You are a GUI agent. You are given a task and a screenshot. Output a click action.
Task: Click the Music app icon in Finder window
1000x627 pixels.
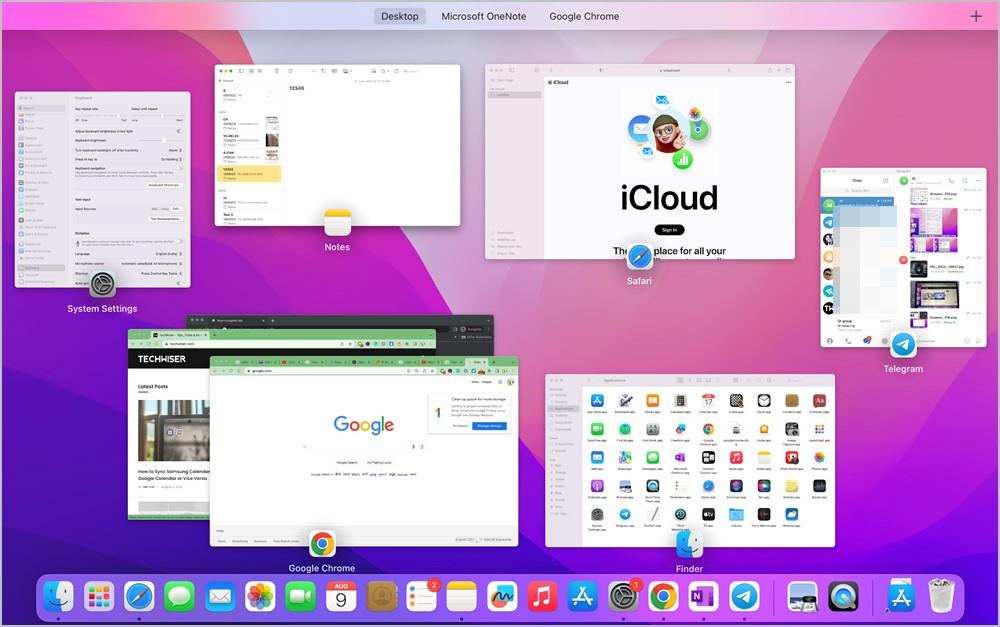tap(736, 457)
